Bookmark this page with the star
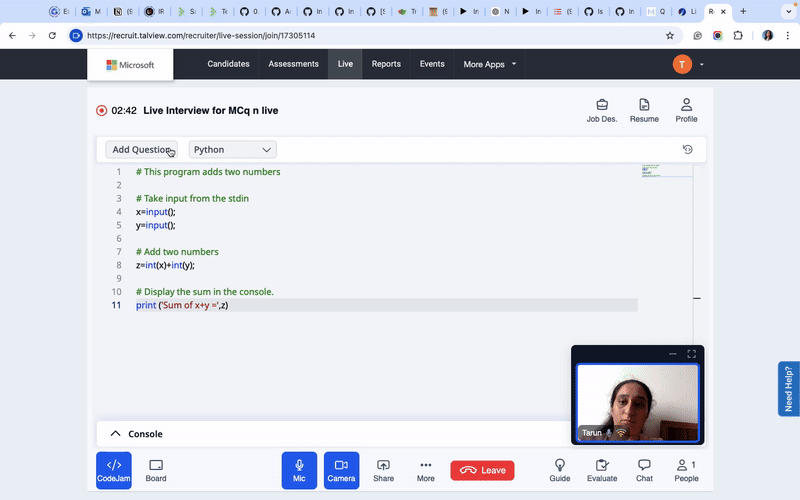 pos(669,36)
